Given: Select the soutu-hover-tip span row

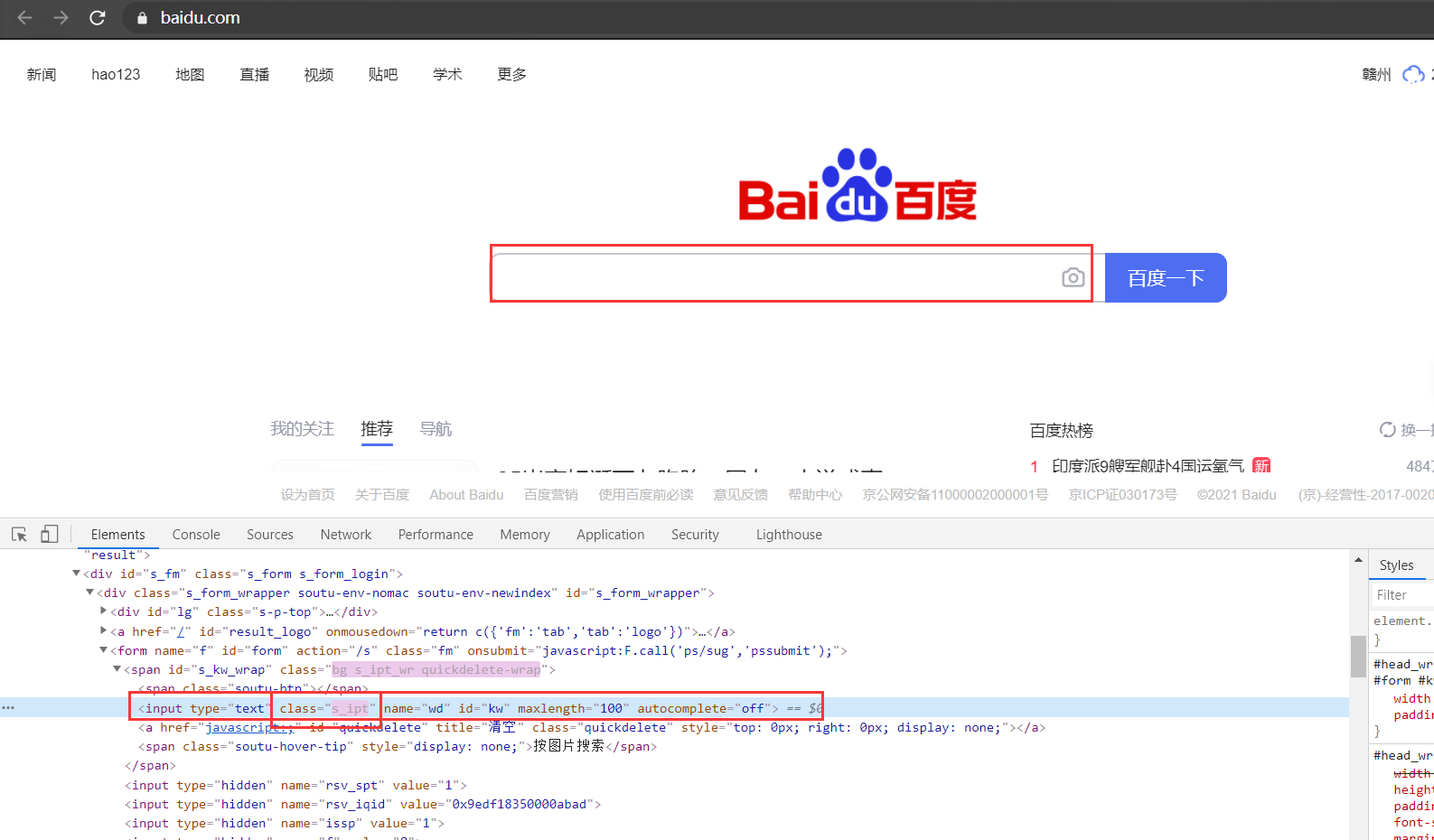Looking at the screenshot, I should [398, 746].
